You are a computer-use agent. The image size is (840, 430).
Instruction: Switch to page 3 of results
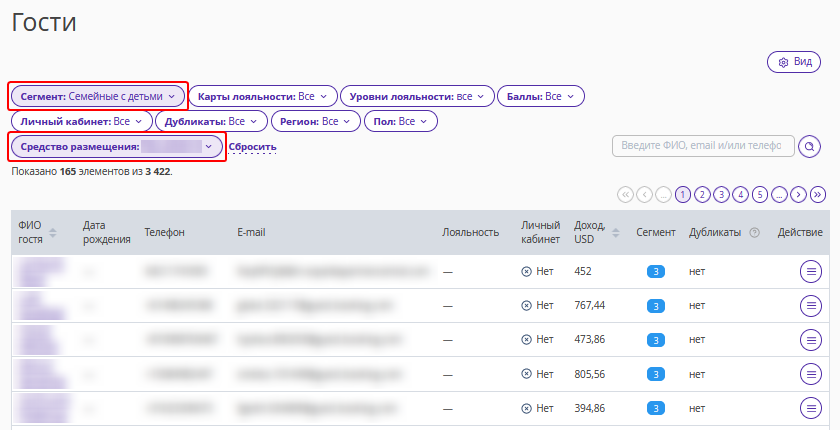click(722, 194)
